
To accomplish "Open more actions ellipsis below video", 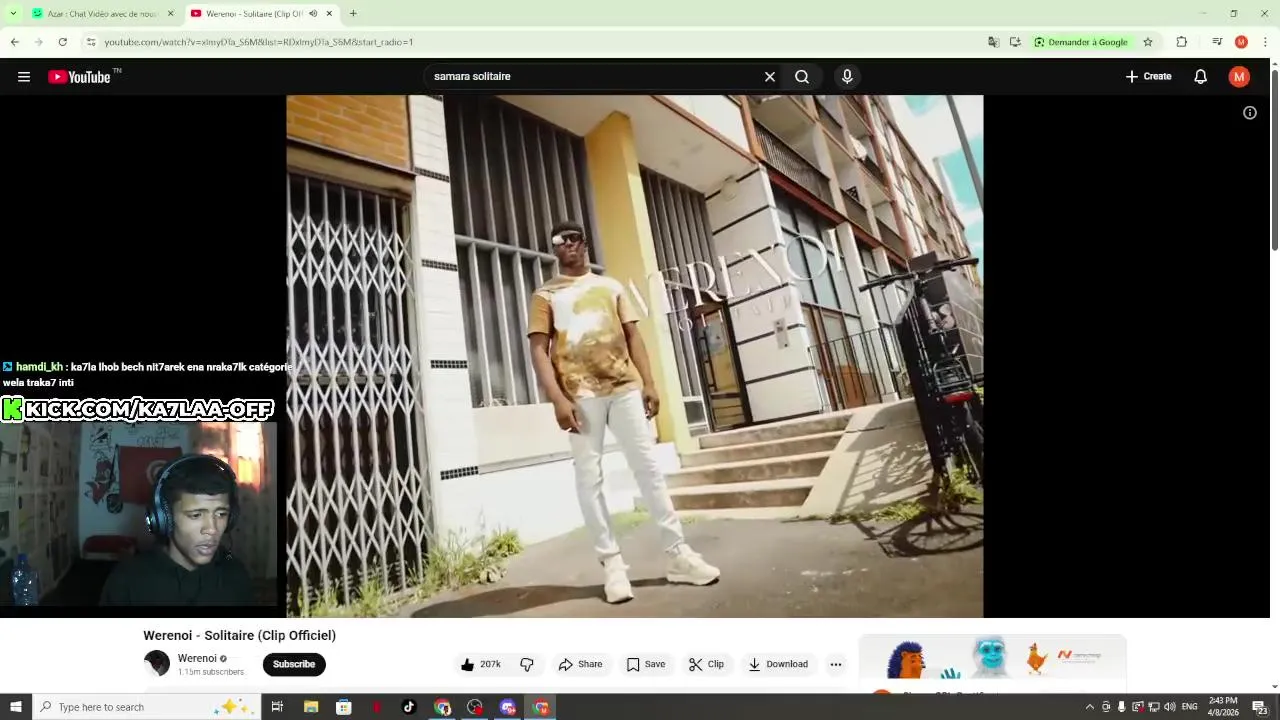I will (x=836, y=664).
